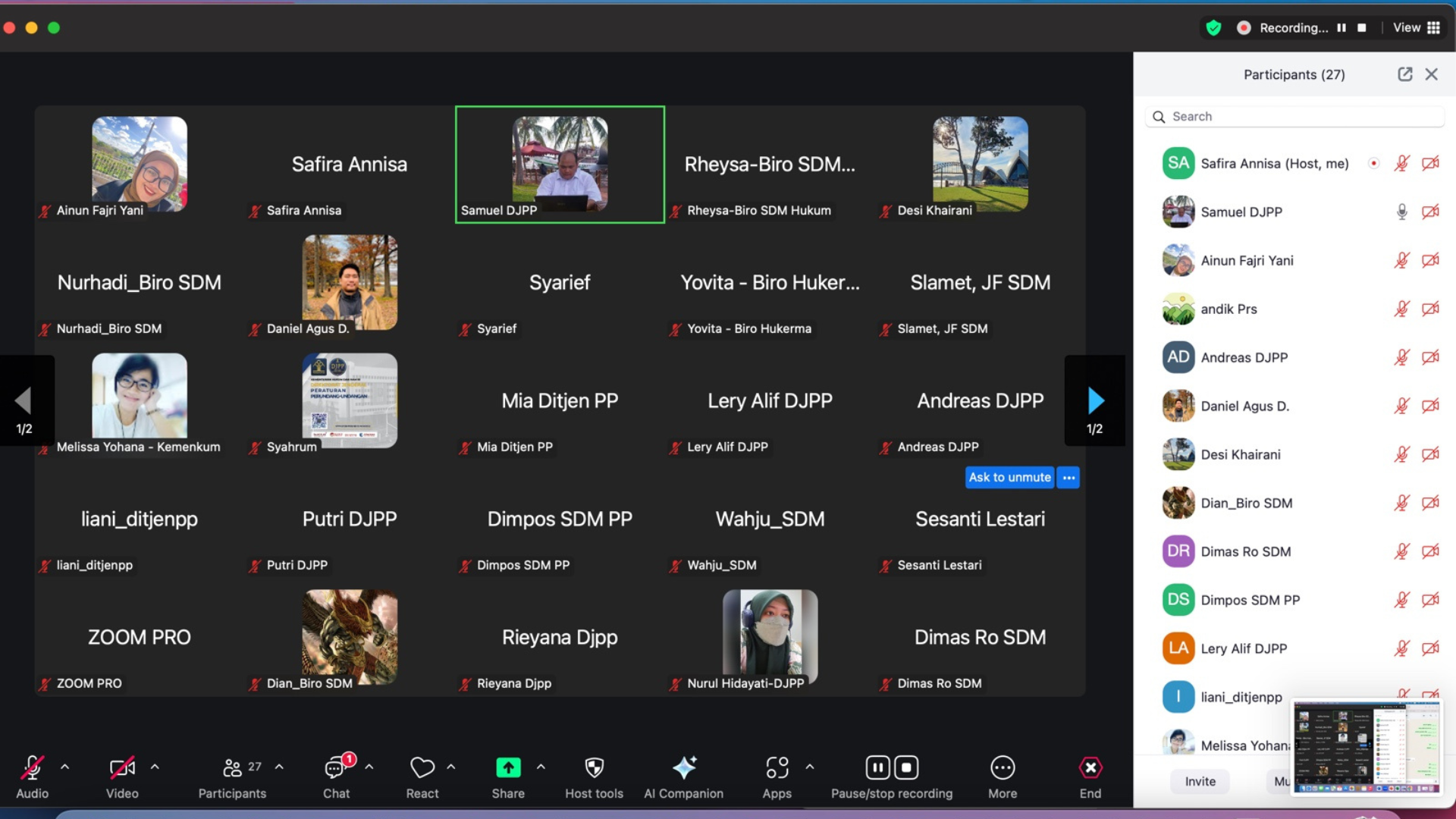
Task: Stop recording from top bar indicator
Action: (1362, 28)
